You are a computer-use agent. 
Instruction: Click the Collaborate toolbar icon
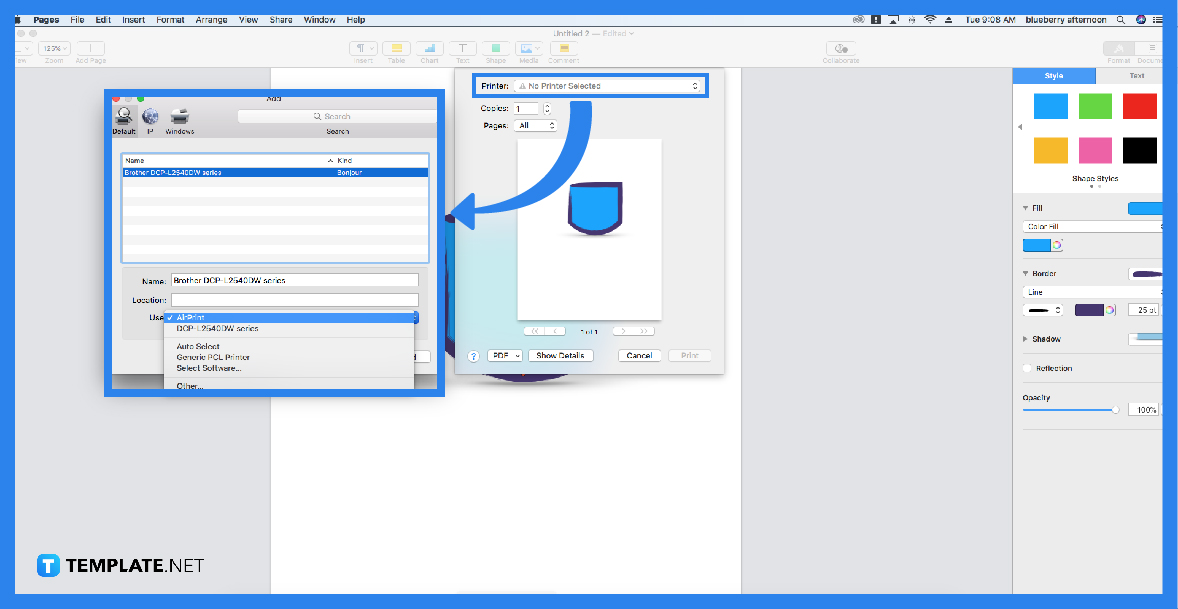click(x=841, y=49)
